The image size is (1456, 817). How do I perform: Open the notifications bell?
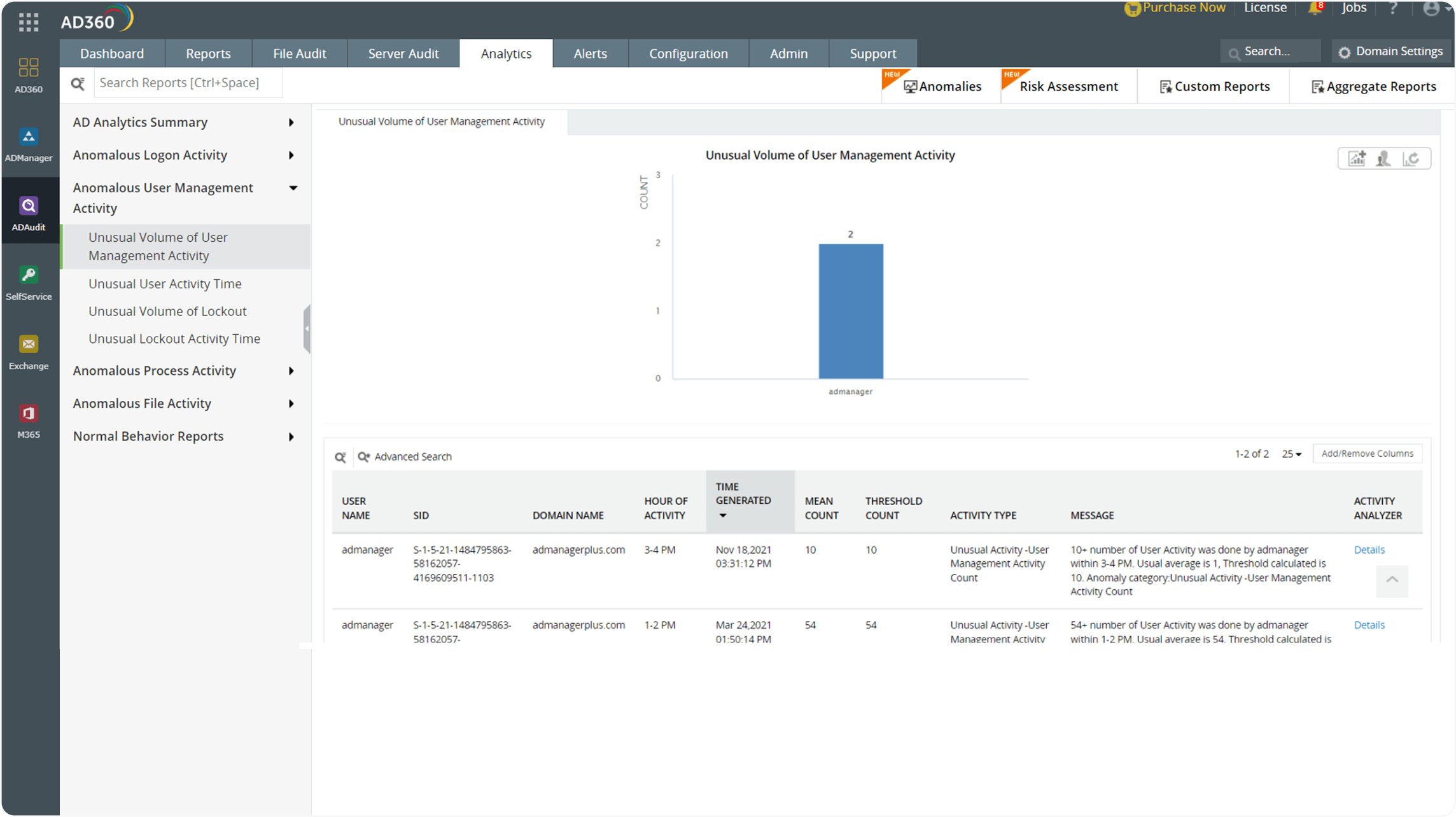(1315, 9)
